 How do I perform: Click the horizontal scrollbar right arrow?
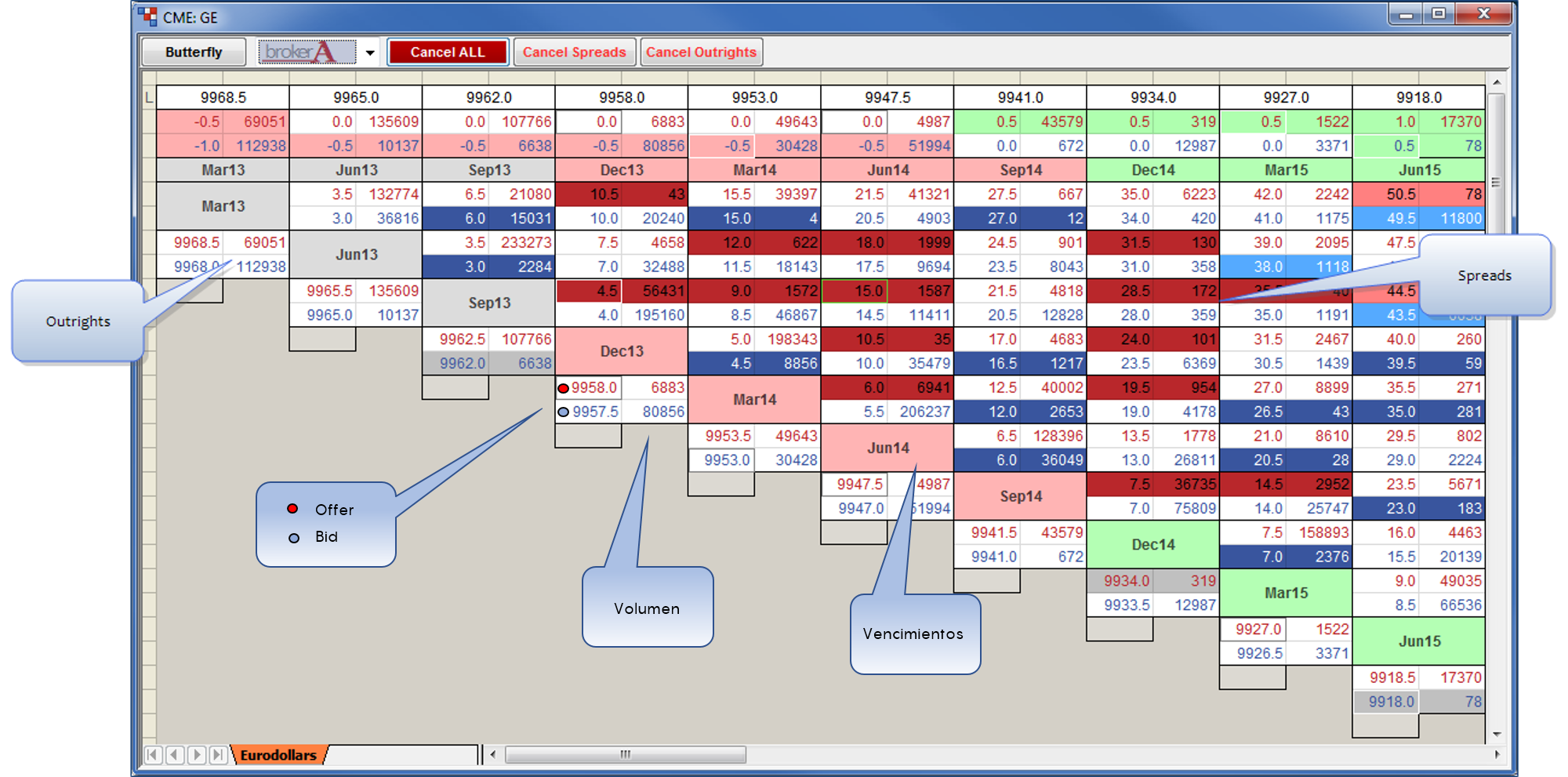pos(1497,754)
